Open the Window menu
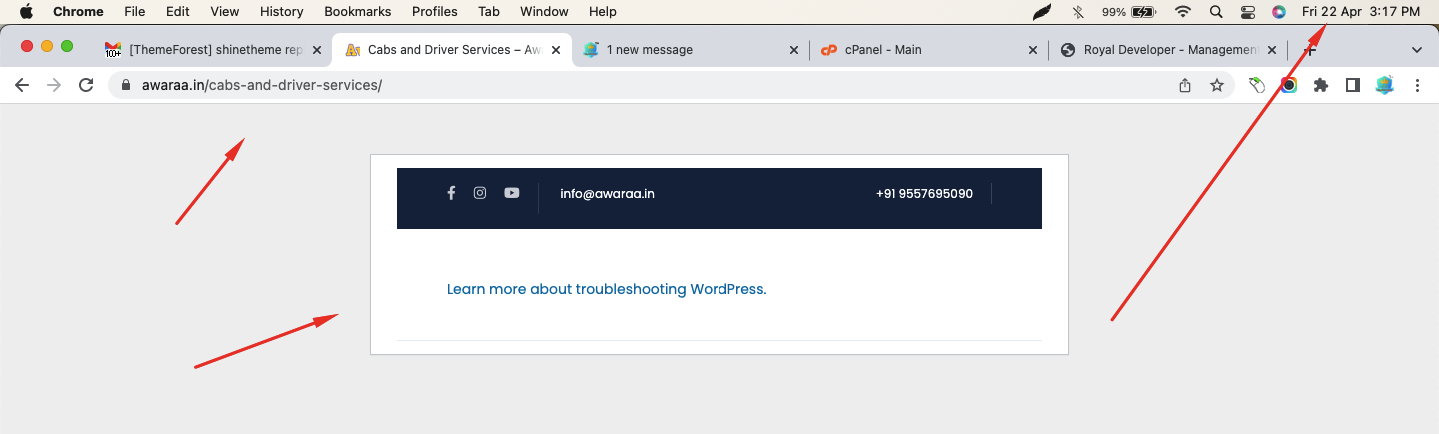Viewport: 1439px width, 434px height. (x=544, y=11)
